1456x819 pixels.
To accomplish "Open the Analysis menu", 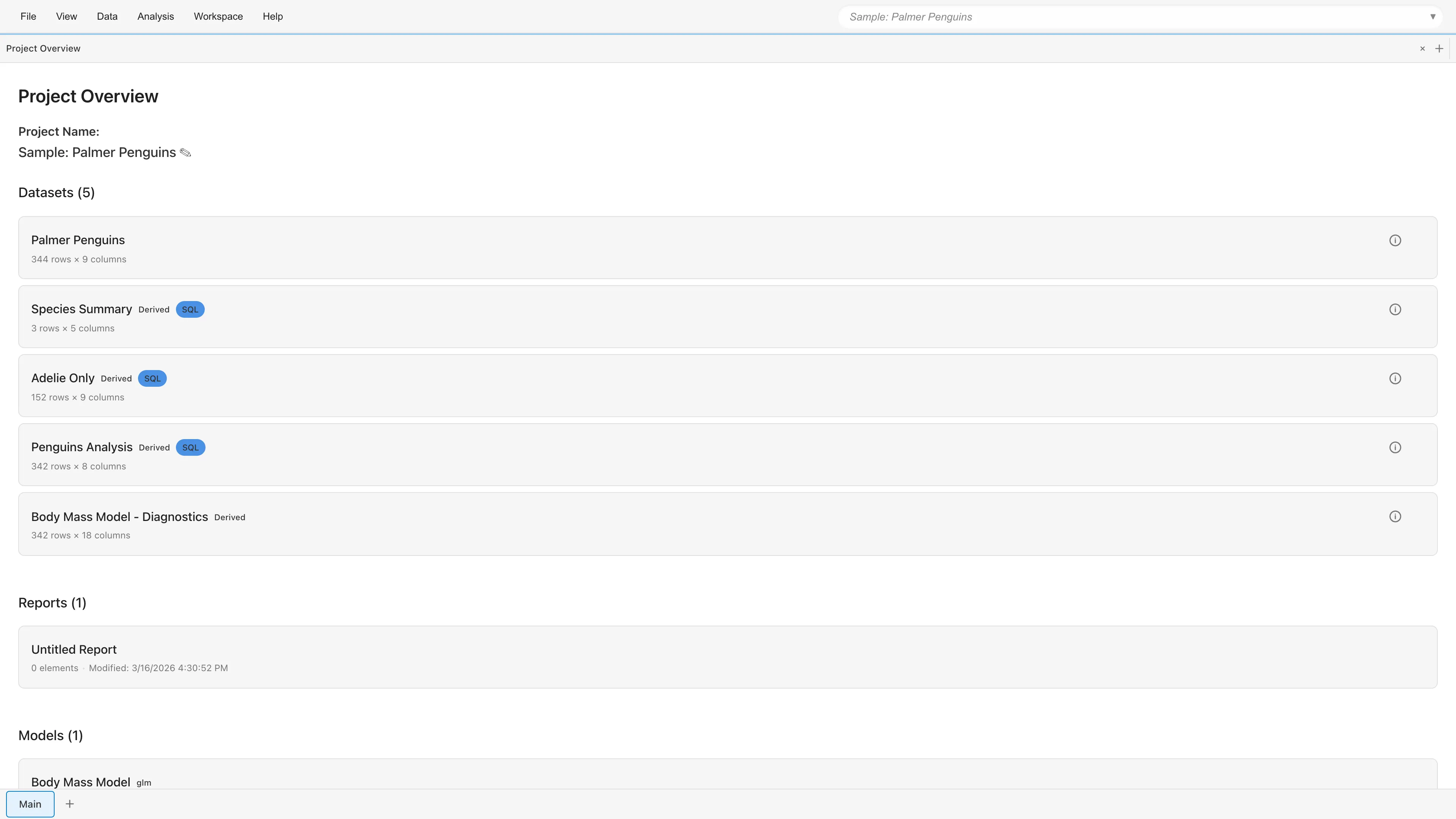I will pyautogui.click(x=155, y=16).
